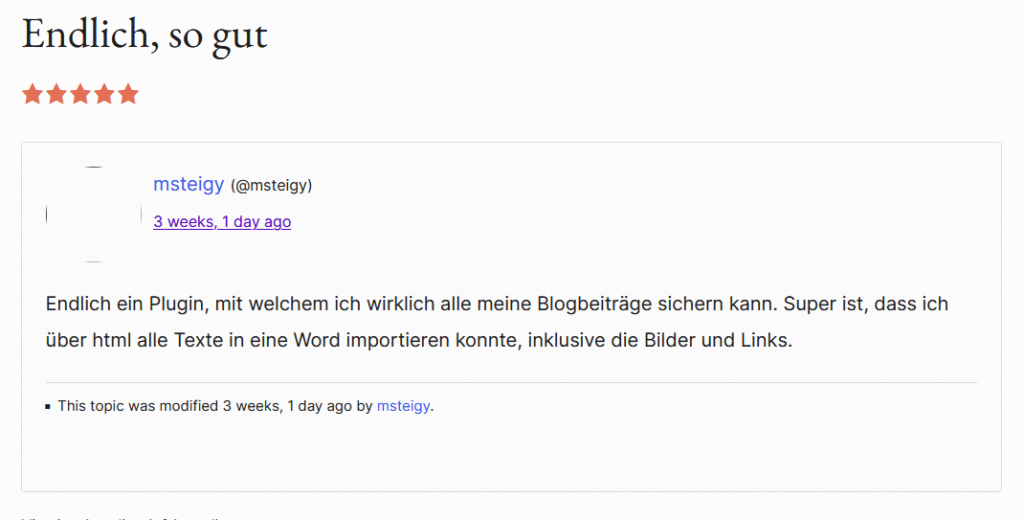
Task: Click the (@msteigy) handle text
Action: pyautogui.click(x=272, y=185)
